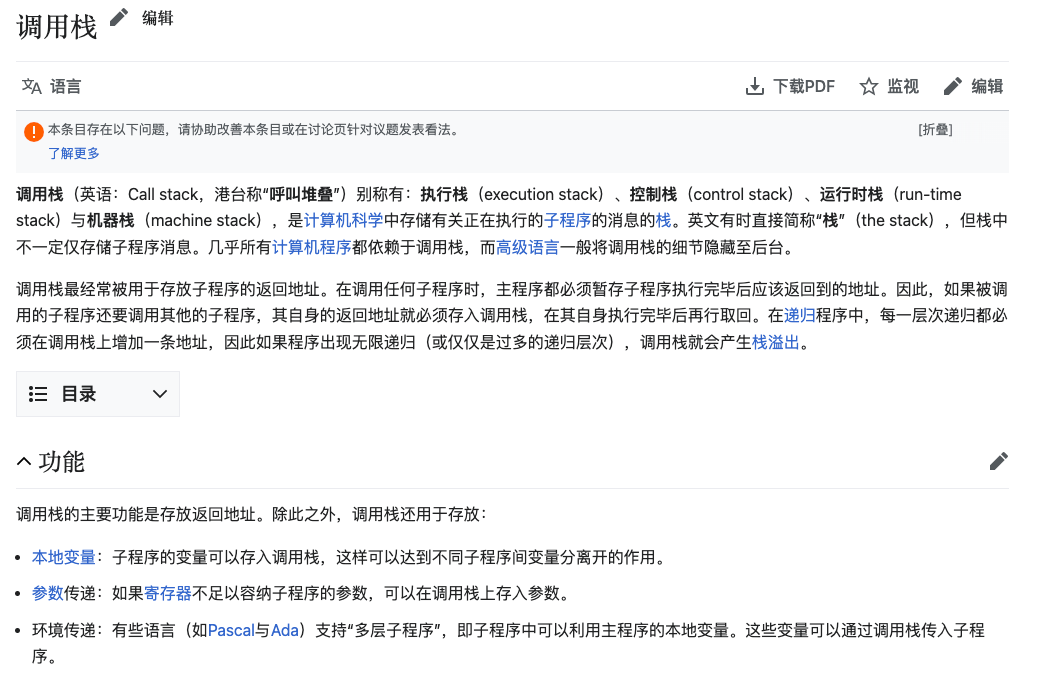Click 下载PDF button
The width and height of the screenshot is (1039, 679).
tap(804, 86)
